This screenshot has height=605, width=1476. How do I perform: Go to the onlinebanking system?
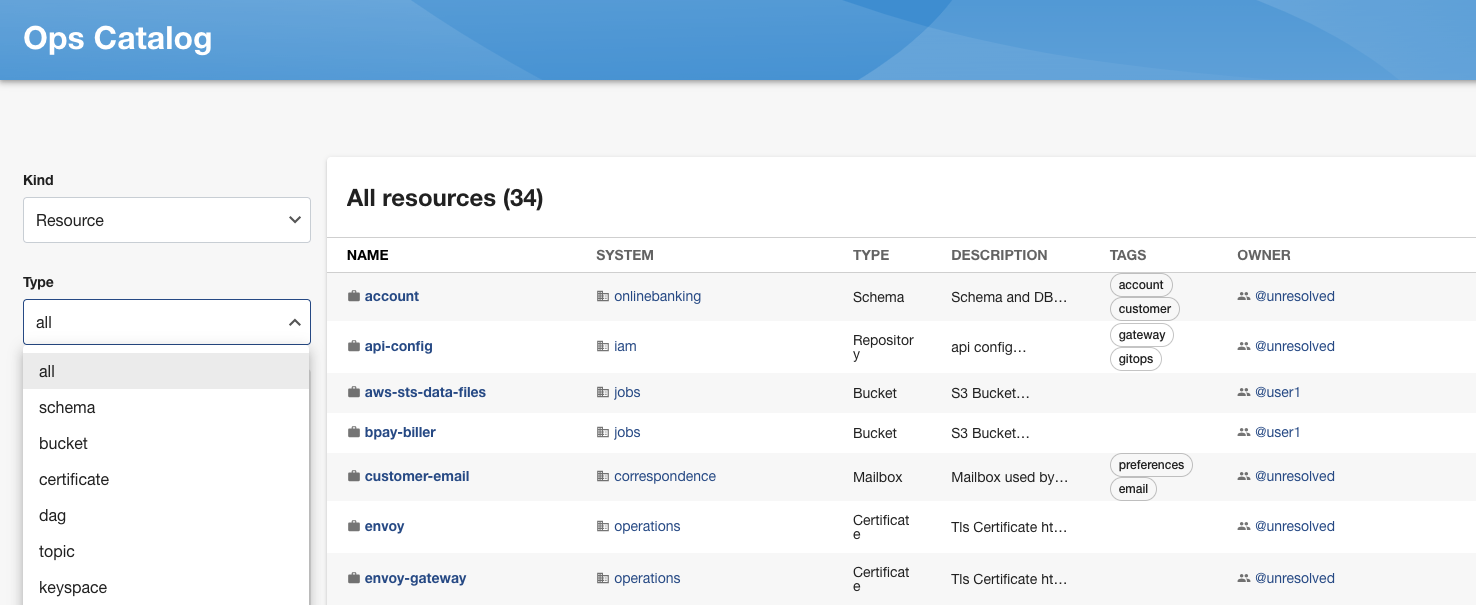657,296
